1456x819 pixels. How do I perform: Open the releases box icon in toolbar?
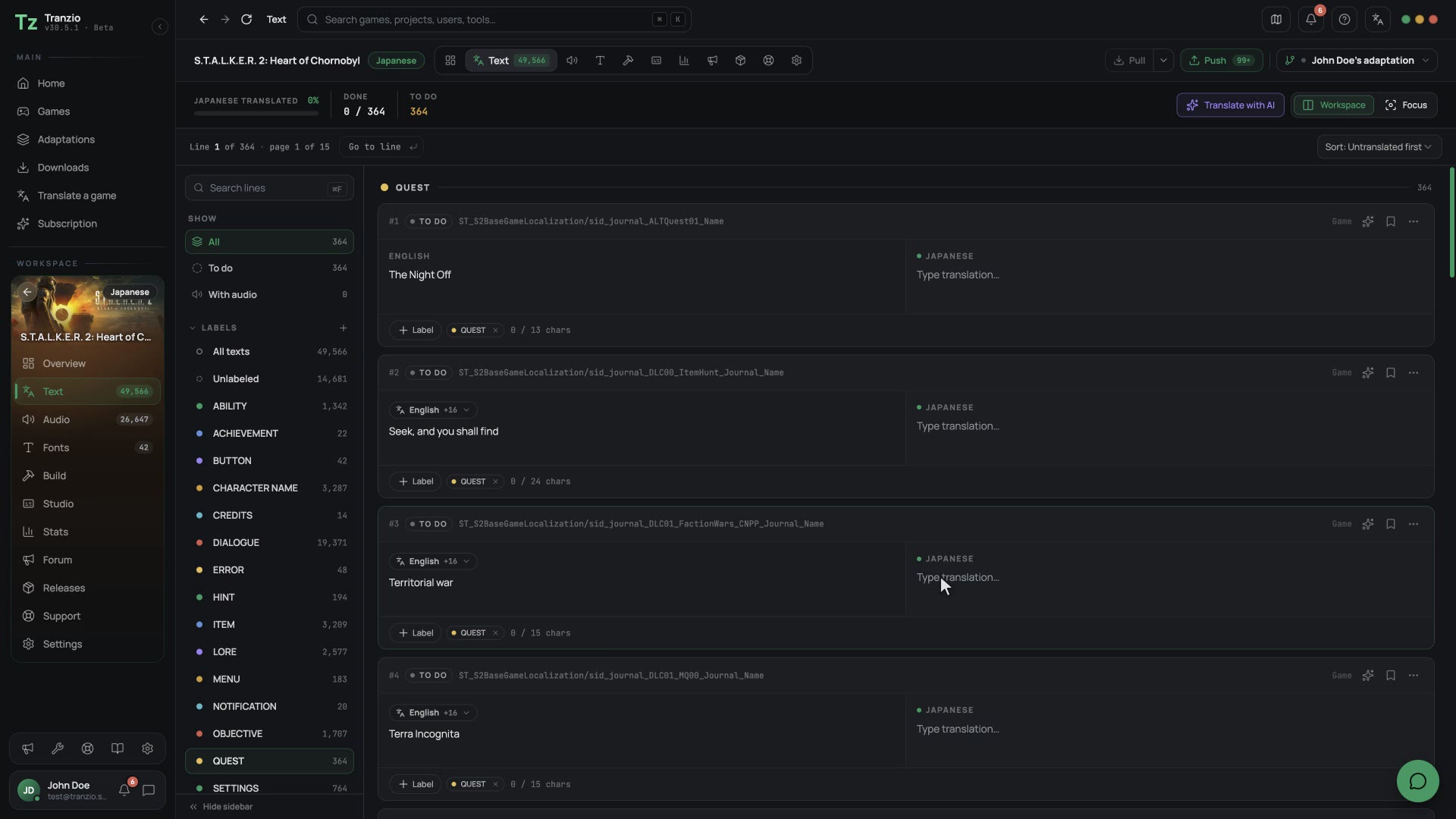coord(740,61)
